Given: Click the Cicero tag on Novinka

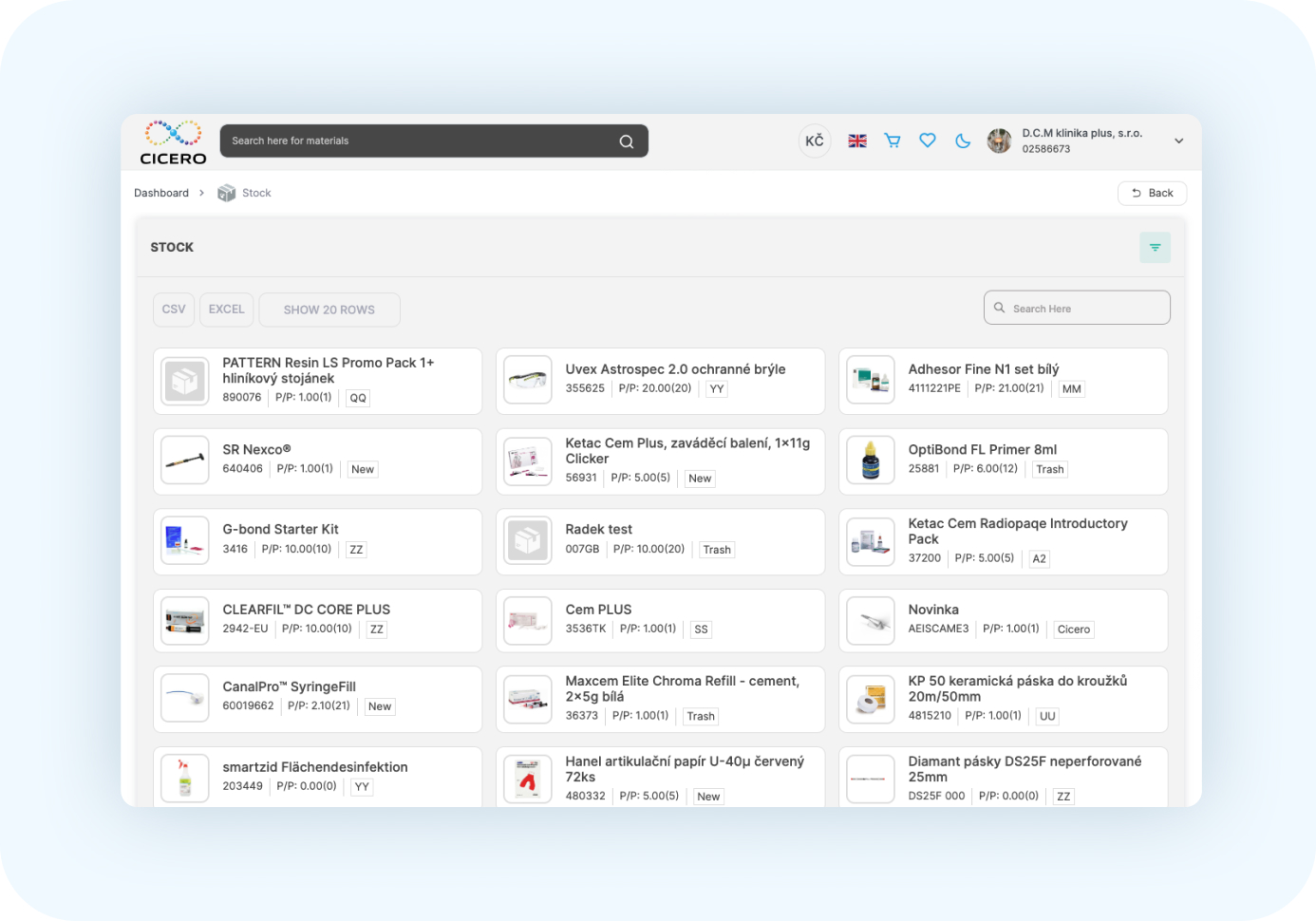Looking at the screenshot, I should point(1074,630).
